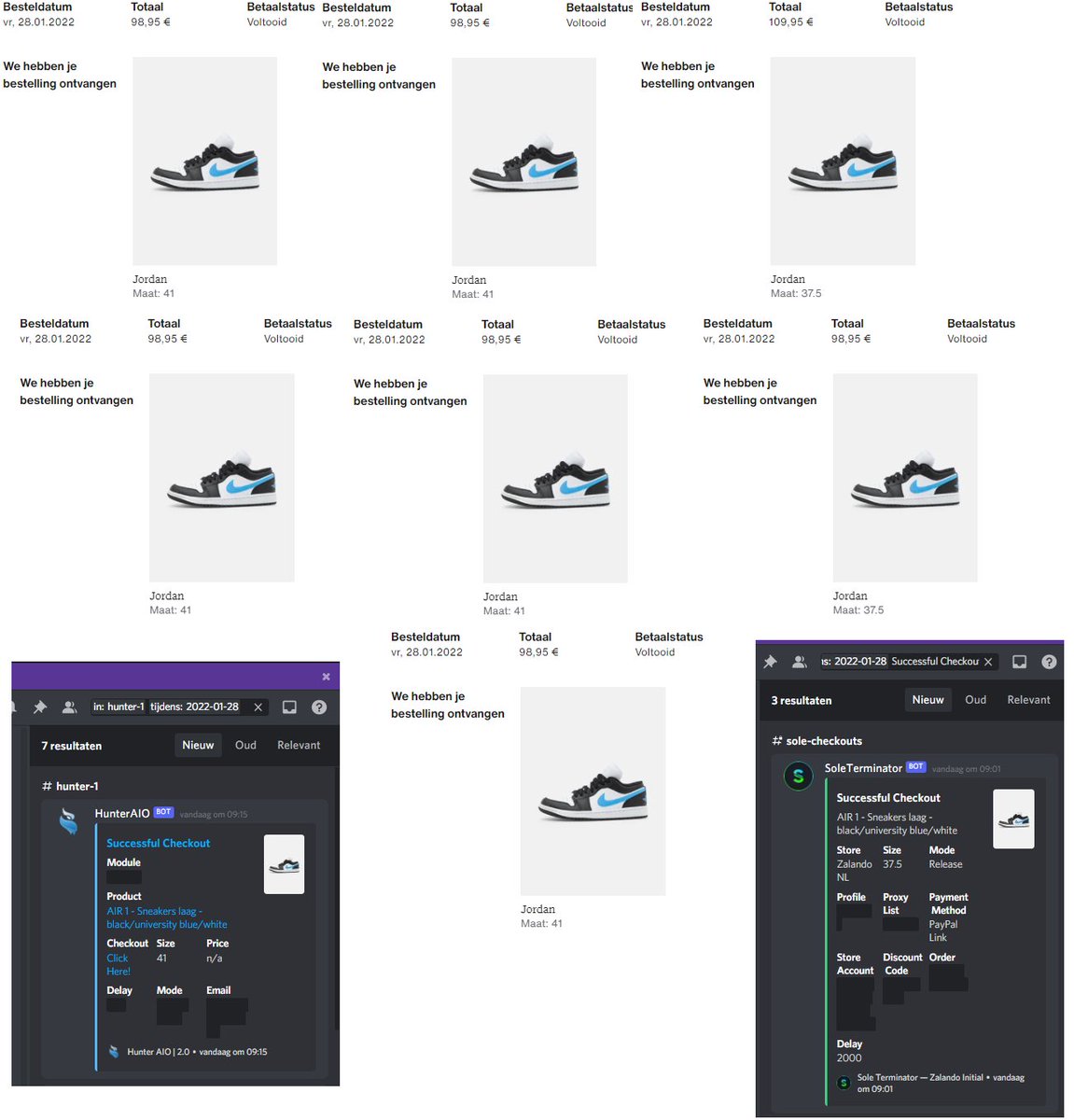Open the # hunter-1 channel header

coord(70,786)
